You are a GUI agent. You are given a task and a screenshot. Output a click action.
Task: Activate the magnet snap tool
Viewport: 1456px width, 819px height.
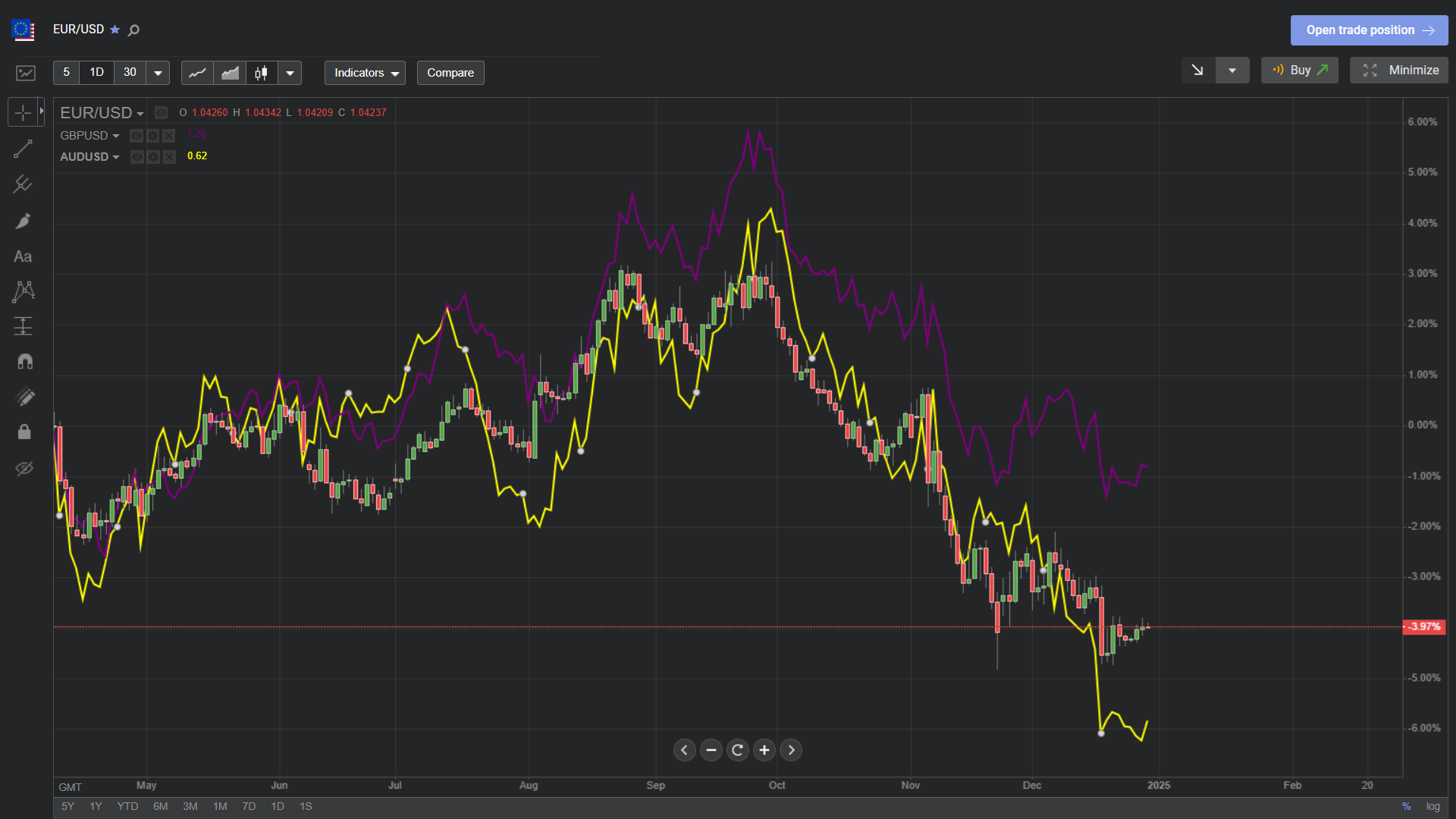click(24, 361)
